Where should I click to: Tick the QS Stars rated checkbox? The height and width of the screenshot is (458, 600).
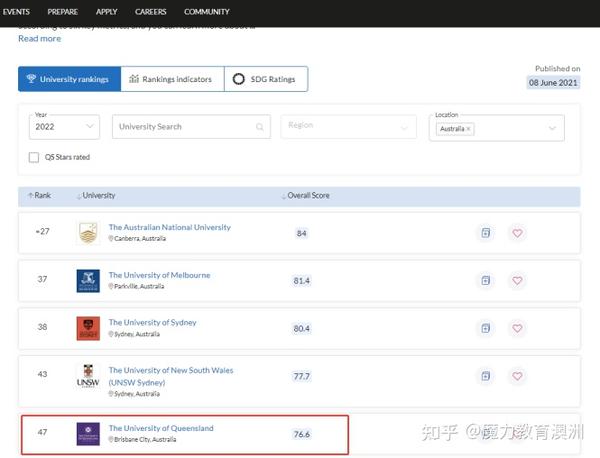pos(34,157)
